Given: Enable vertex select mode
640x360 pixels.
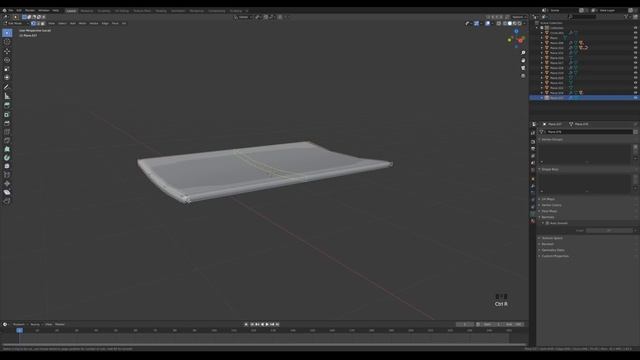Looking at the screenshot, I should 33,23.
